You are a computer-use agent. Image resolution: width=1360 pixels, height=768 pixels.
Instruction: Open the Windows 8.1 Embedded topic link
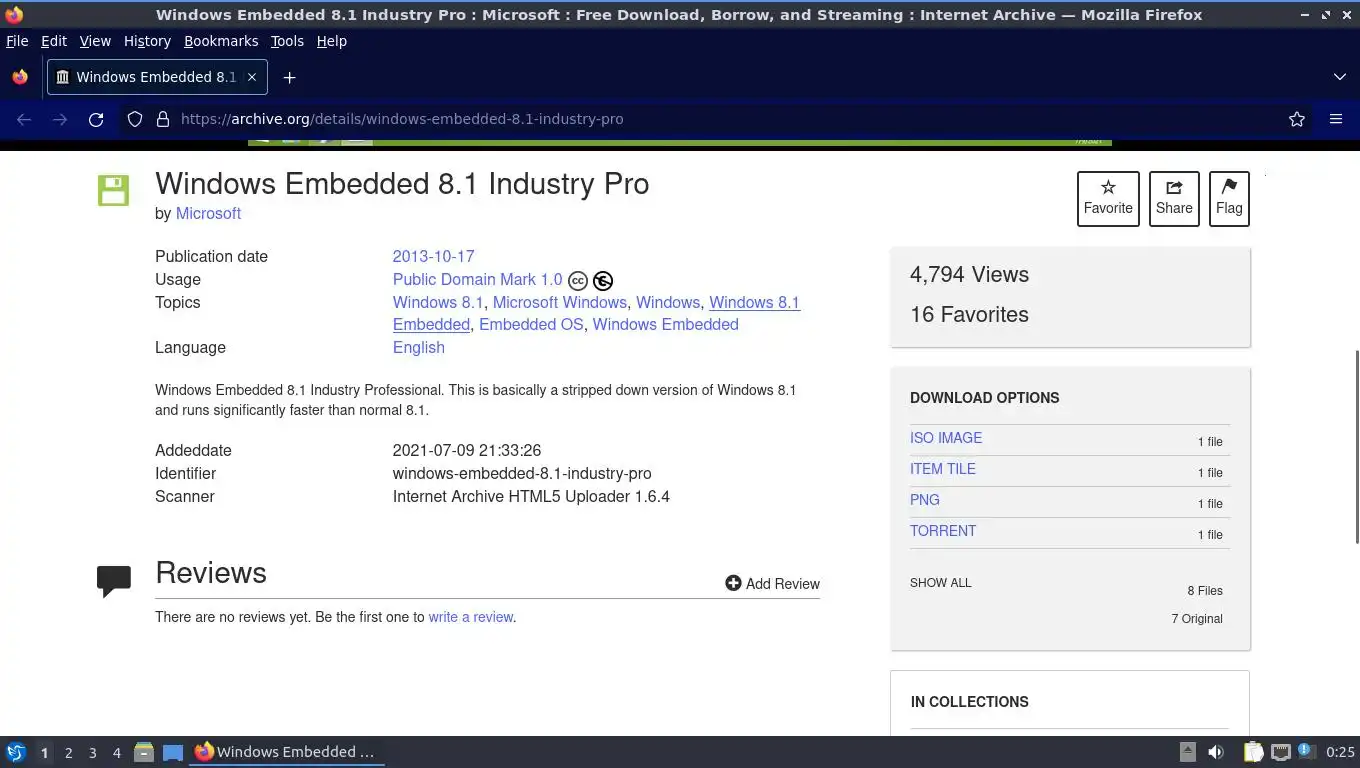[754, 302]
